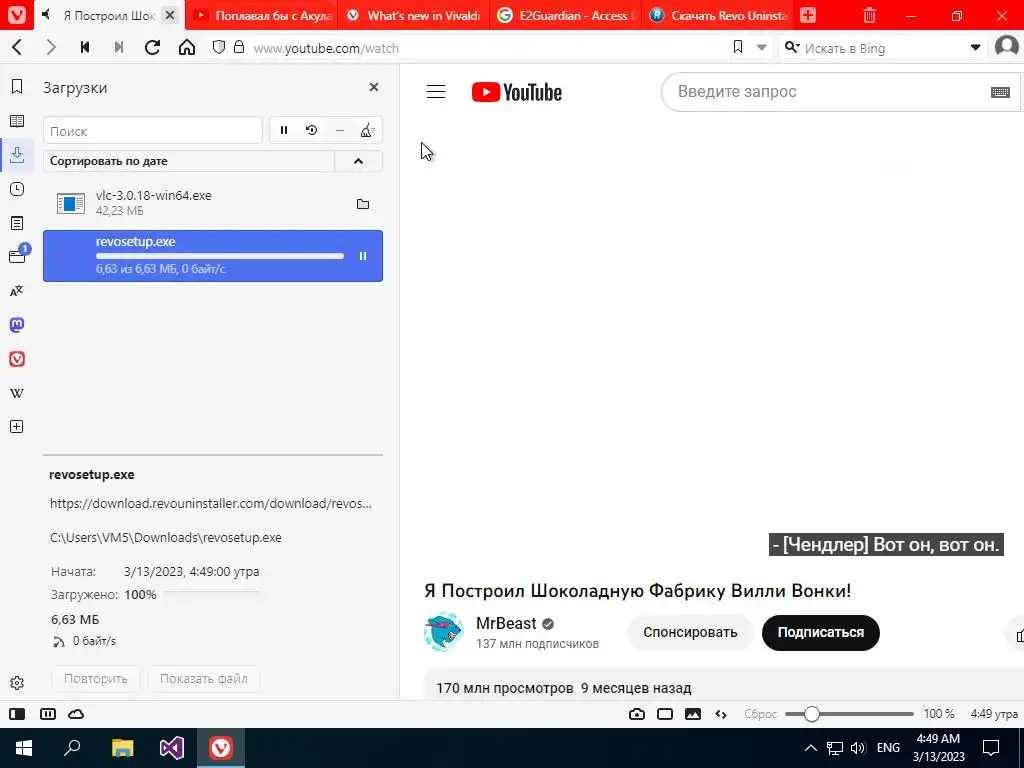Click the Спонсировать button
The height and width of the screenshot is (768, 1024).
(690, 632)
